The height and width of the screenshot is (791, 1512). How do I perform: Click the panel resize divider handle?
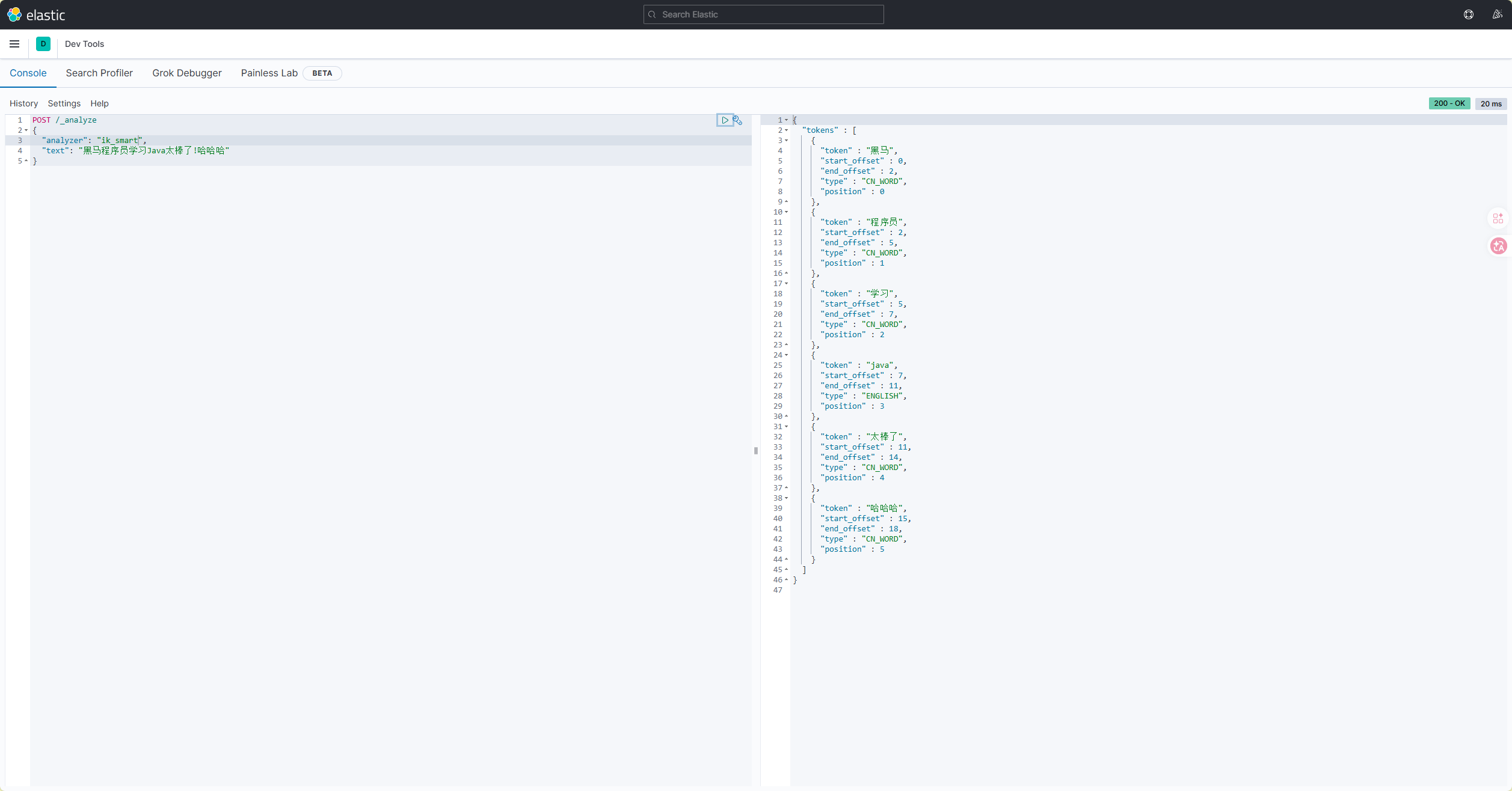pyautogui.click(x=756, y=450)
